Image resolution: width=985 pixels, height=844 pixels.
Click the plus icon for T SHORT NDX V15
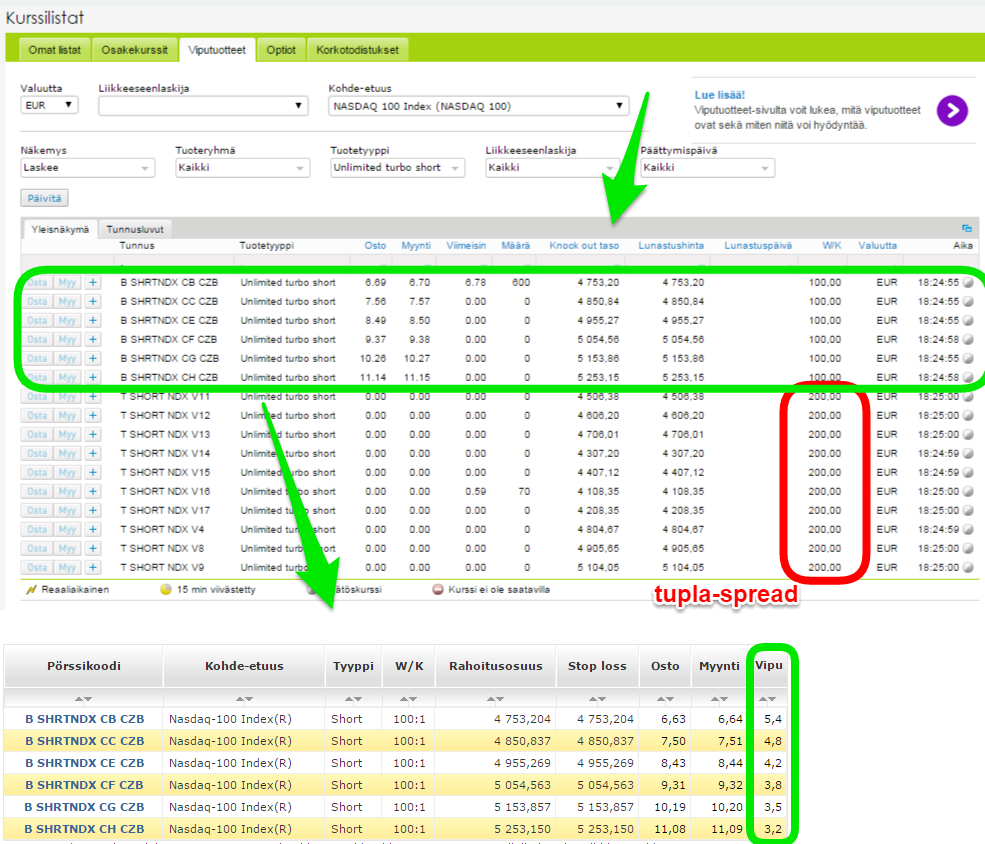click(93, 472)
